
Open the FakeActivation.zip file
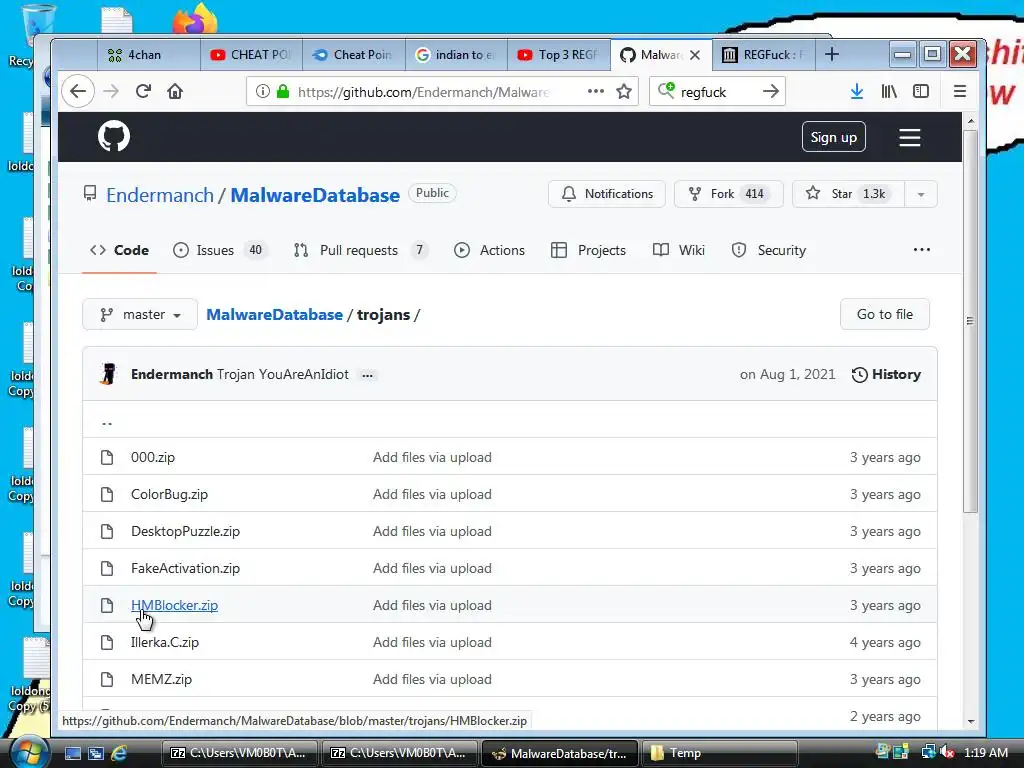[x=185, y=568]
